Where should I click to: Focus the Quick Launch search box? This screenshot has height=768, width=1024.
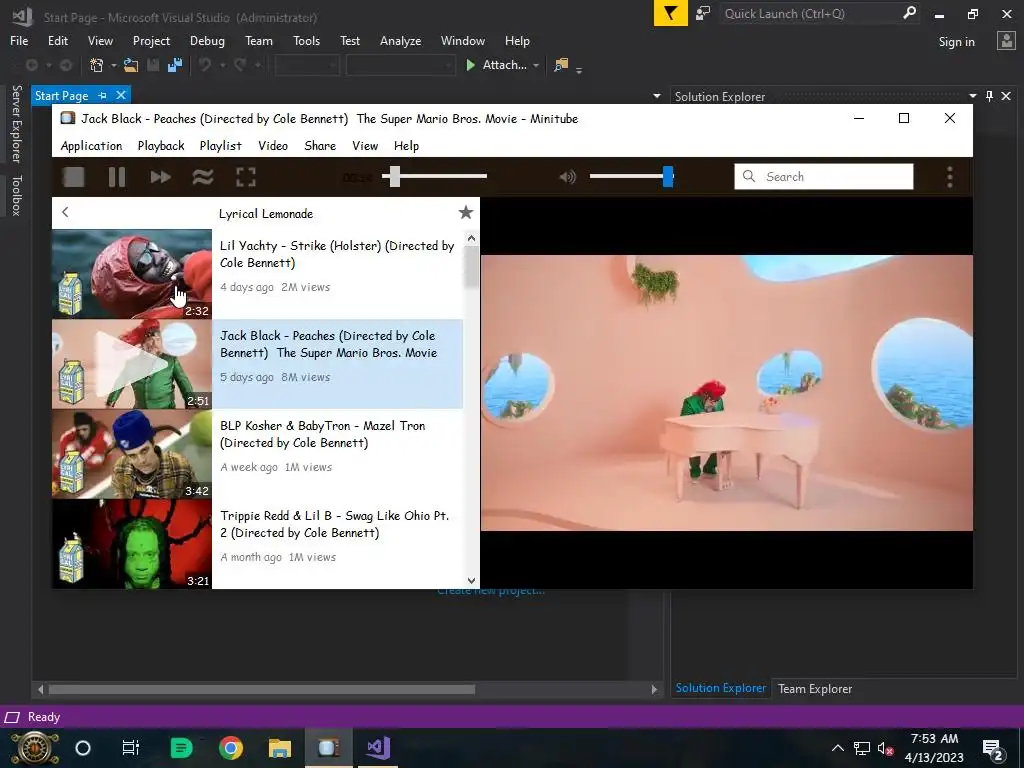click(x=812, y=13)
